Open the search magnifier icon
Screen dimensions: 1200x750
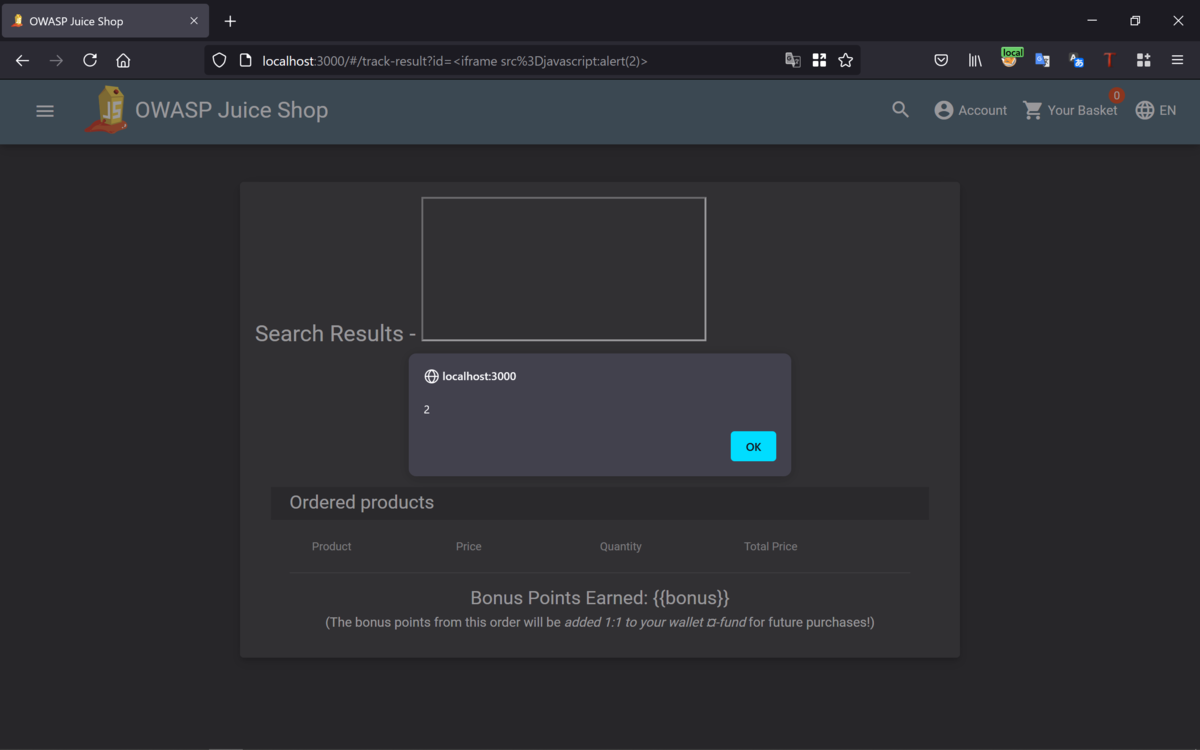[x=901, y=110]
